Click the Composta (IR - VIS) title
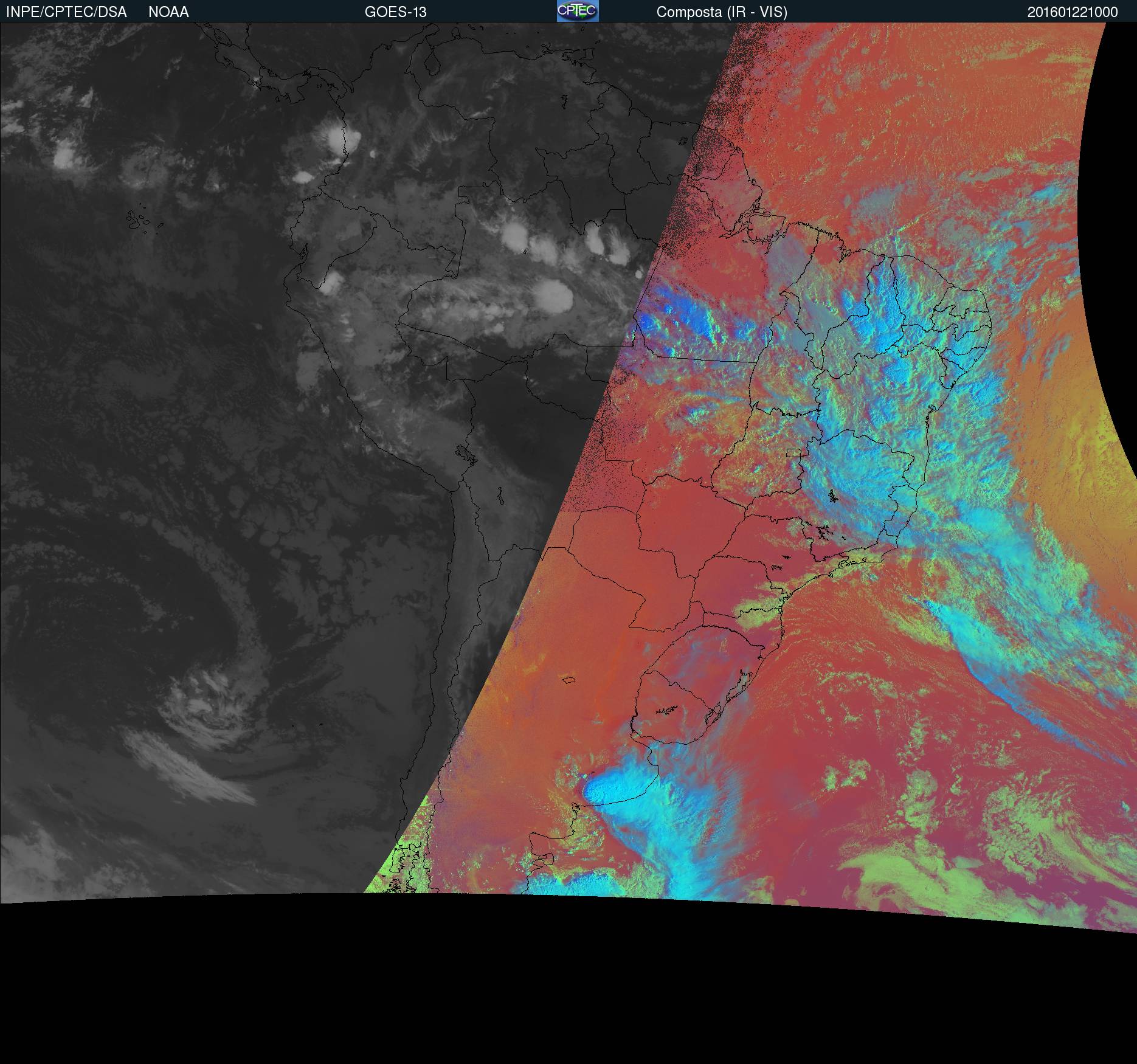 [x=722, y=12]
